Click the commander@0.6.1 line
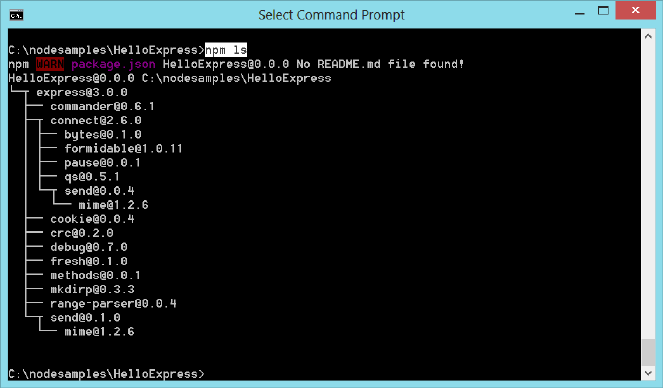Screen dimensions: 663x388 [102, 106]
